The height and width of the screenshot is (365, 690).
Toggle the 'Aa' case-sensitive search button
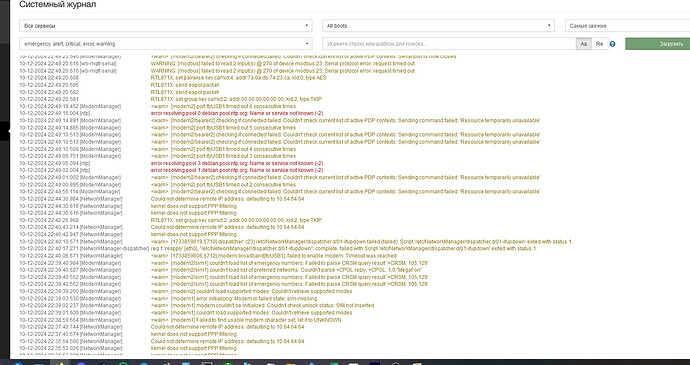[x=584, y=44]
